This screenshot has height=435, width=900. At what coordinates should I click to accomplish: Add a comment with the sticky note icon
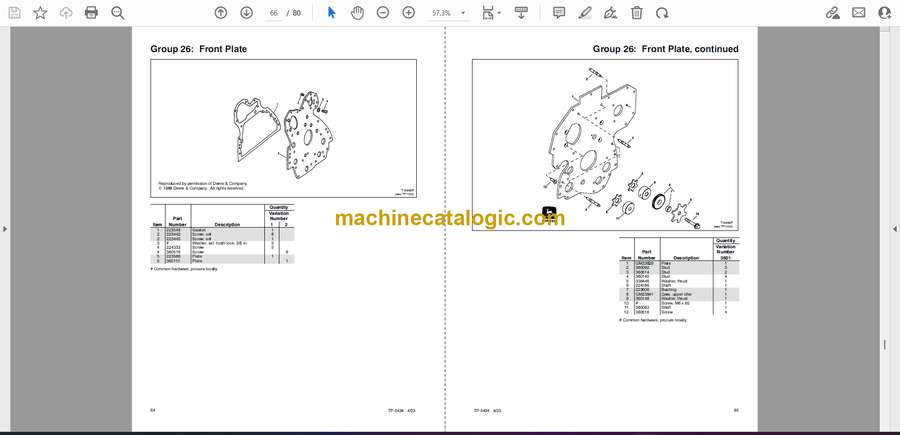[x=559, y=13]
